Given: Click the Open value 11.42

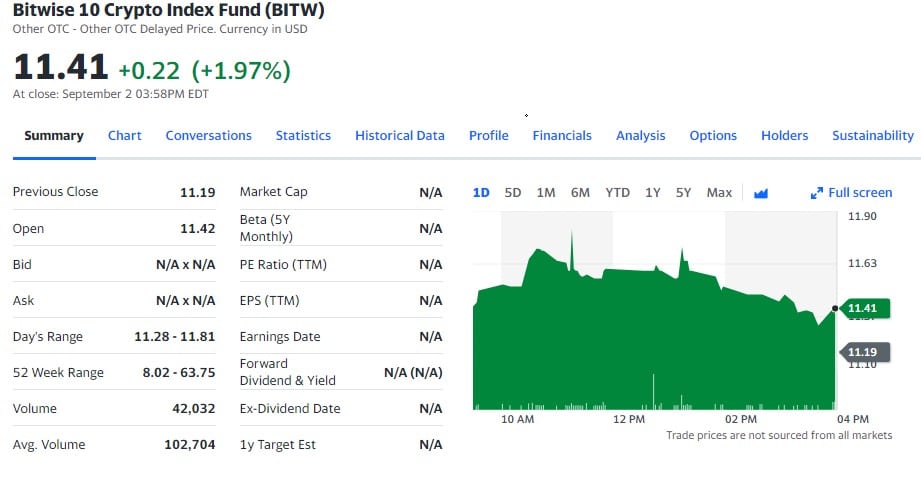Looking at the screenshot, I should 198,228.
